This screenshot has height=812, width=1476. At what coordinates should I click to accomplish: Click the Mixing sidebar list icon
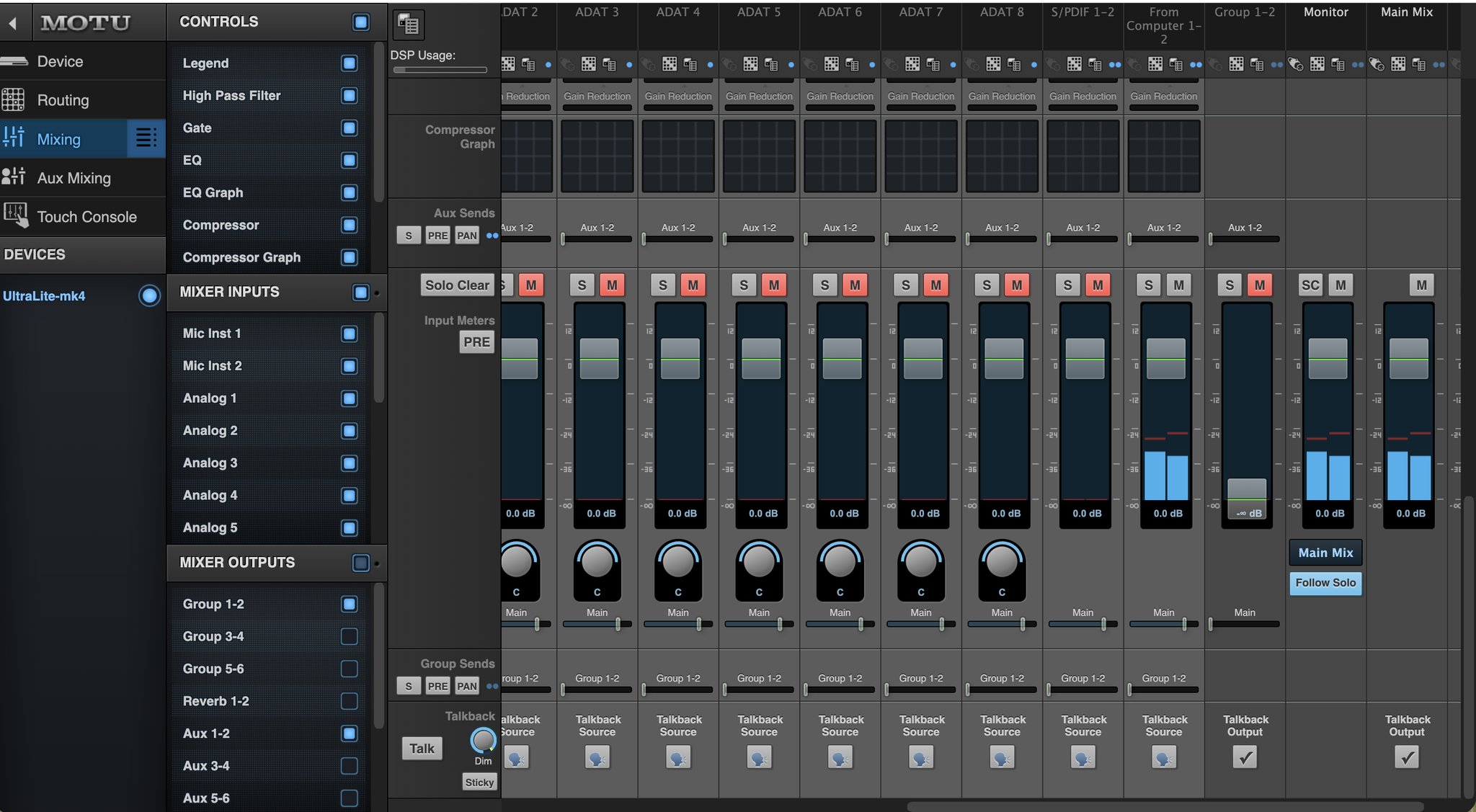coord(146,138)
